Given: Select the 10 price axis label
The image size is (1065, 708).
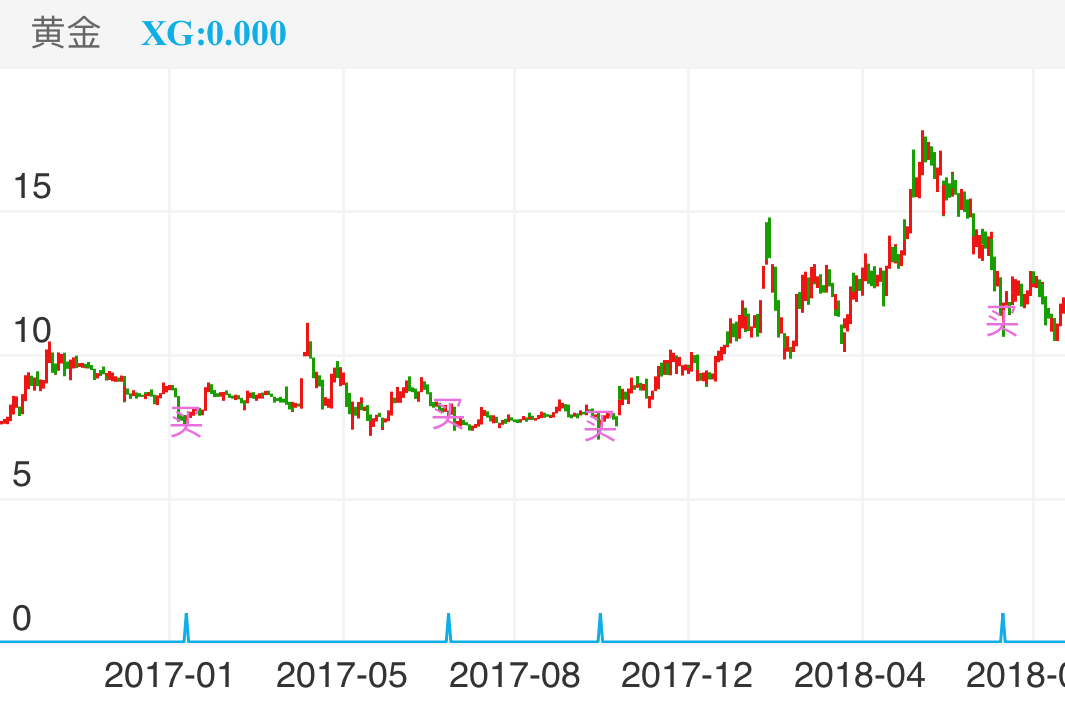Looking at the screenshot, I should point(31,330).
